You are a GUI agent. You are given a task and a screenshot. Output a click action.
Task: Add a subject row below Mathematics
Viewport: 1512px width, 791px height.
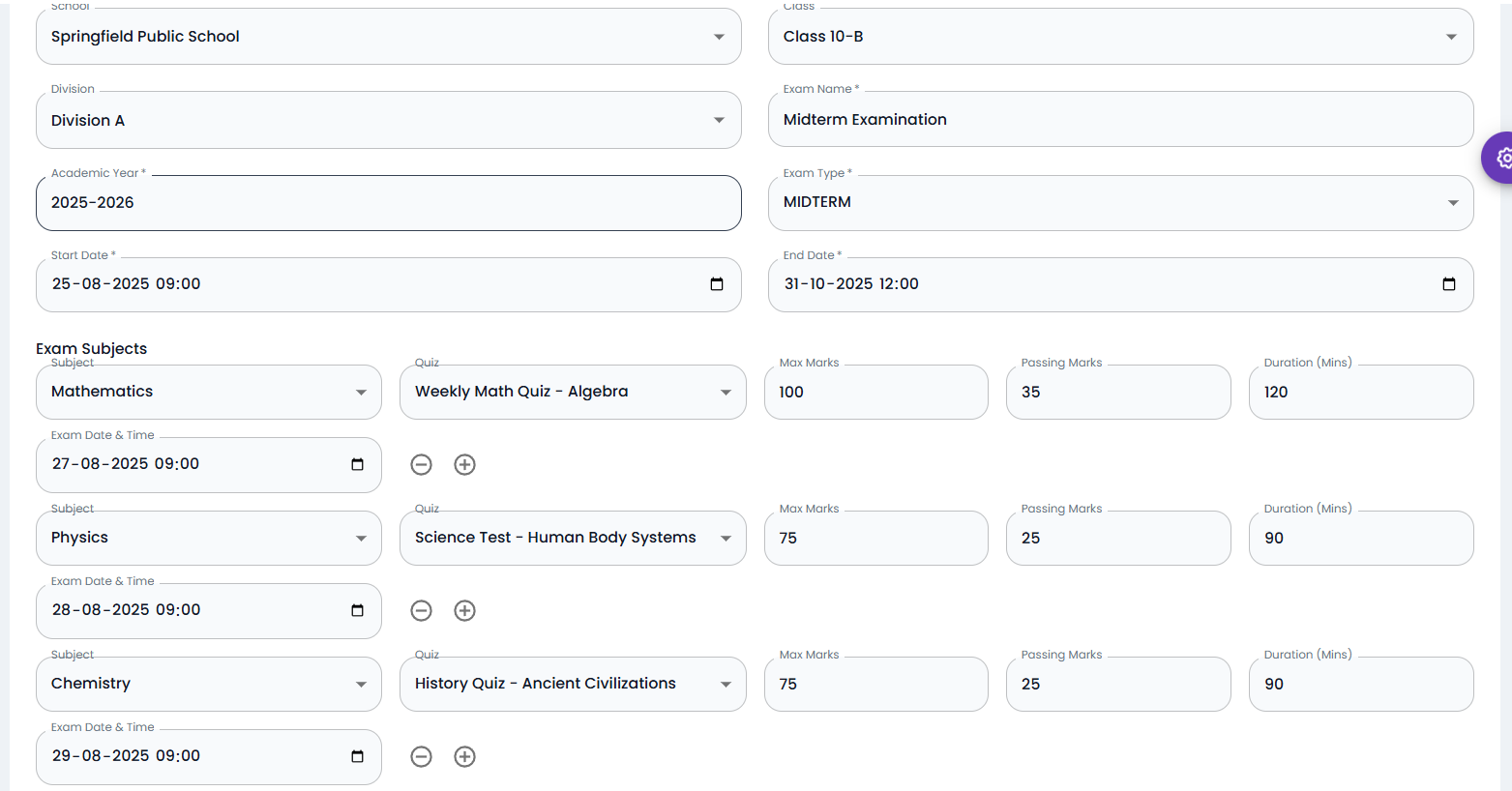[x=464, y=464]
